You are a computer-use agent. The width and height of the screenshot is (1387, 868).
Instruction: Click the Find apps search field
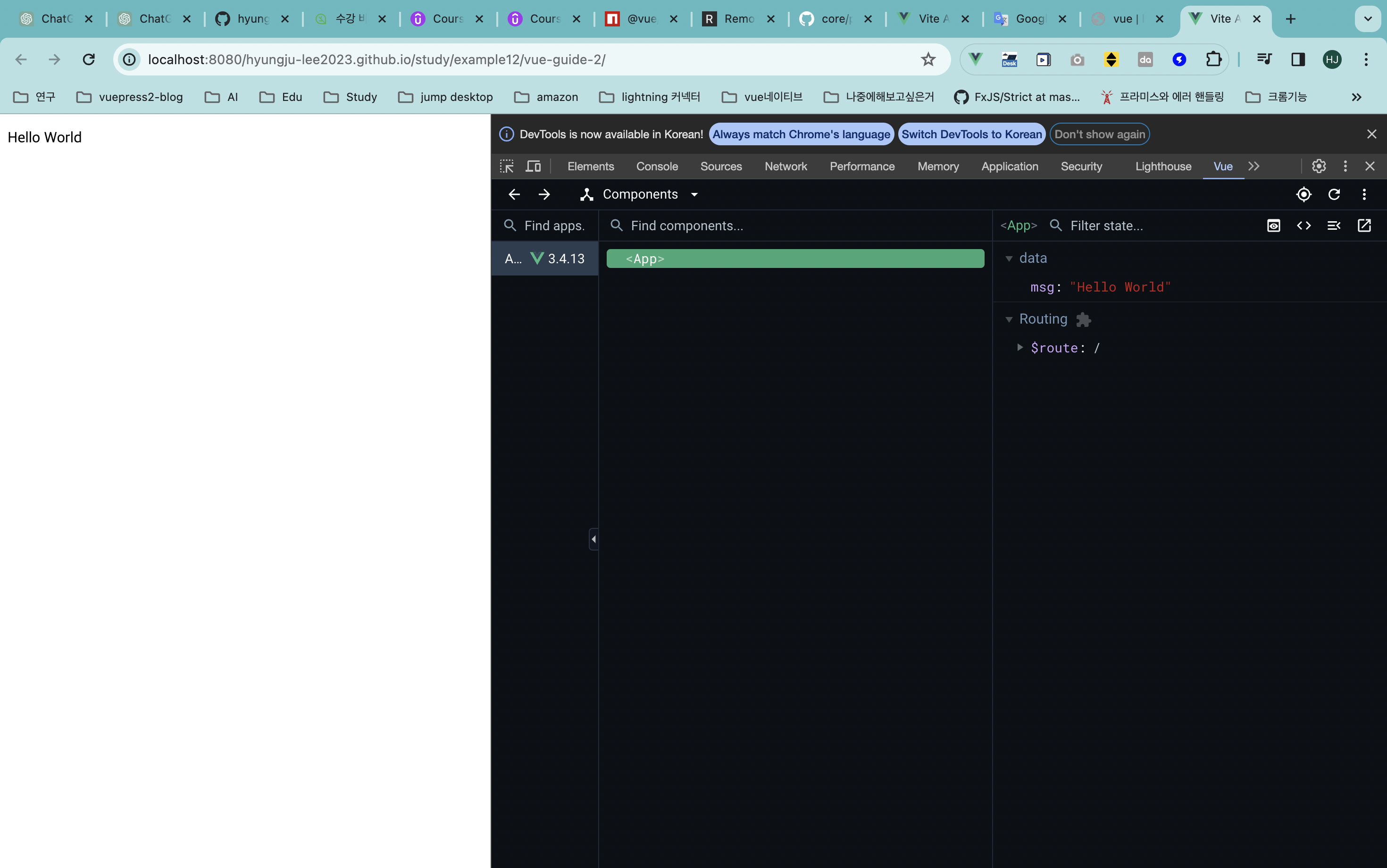[544, 225]
